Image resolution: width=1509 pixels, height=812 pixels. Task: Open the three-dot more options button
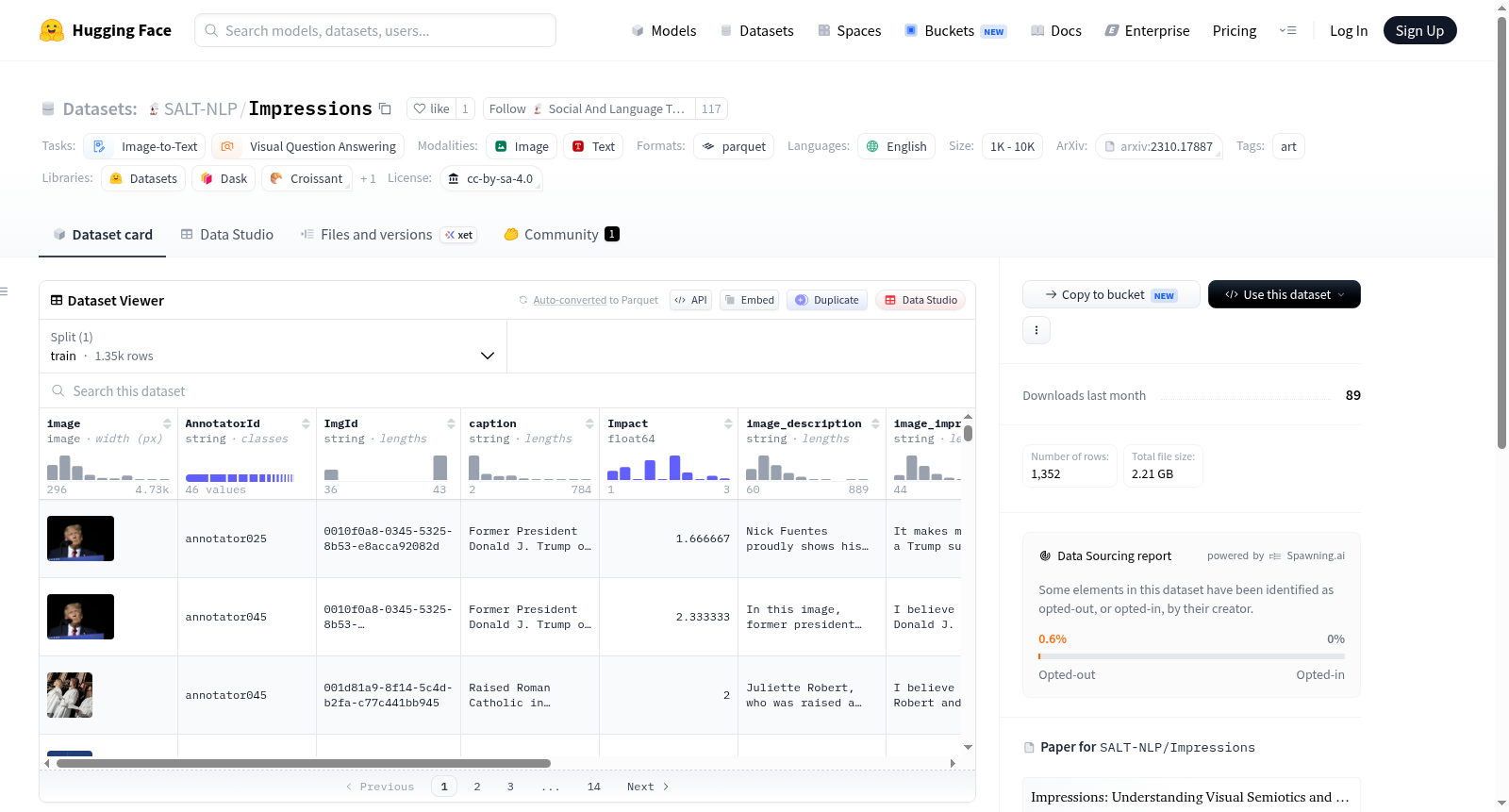pos(1036,330)
